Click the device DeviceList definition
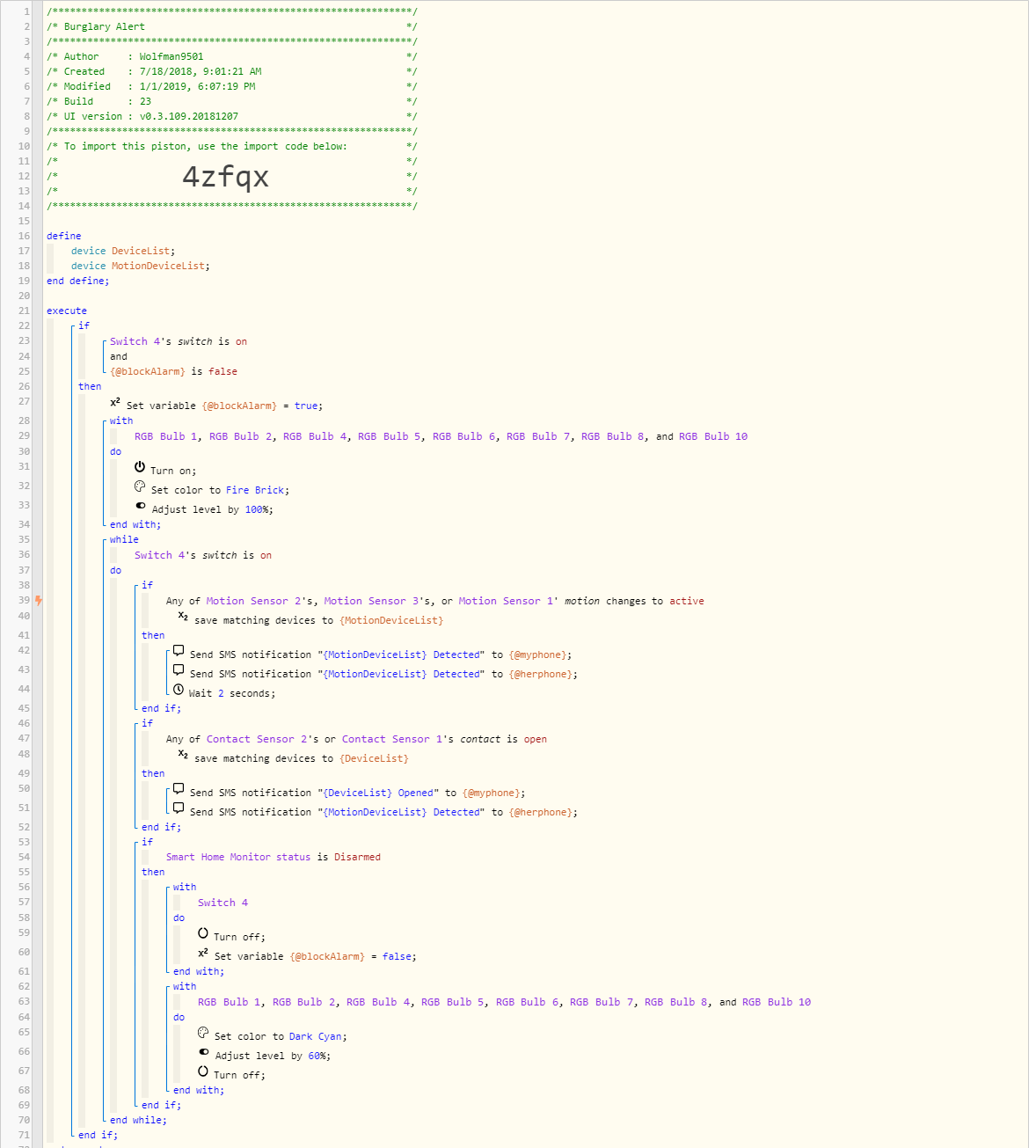 (123, 251)
